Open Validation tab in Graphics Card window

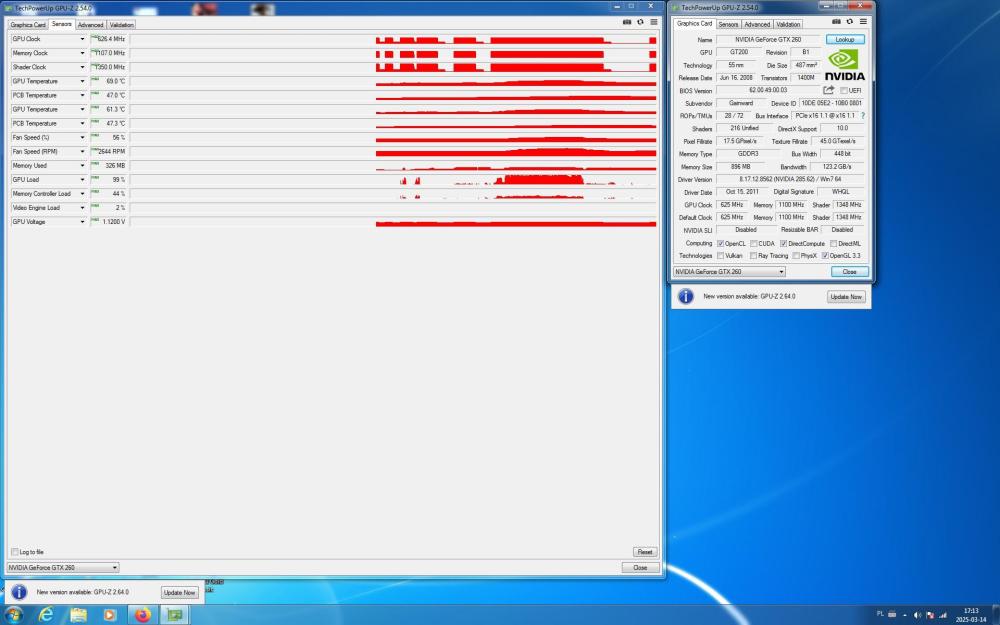tap(788, 24)
